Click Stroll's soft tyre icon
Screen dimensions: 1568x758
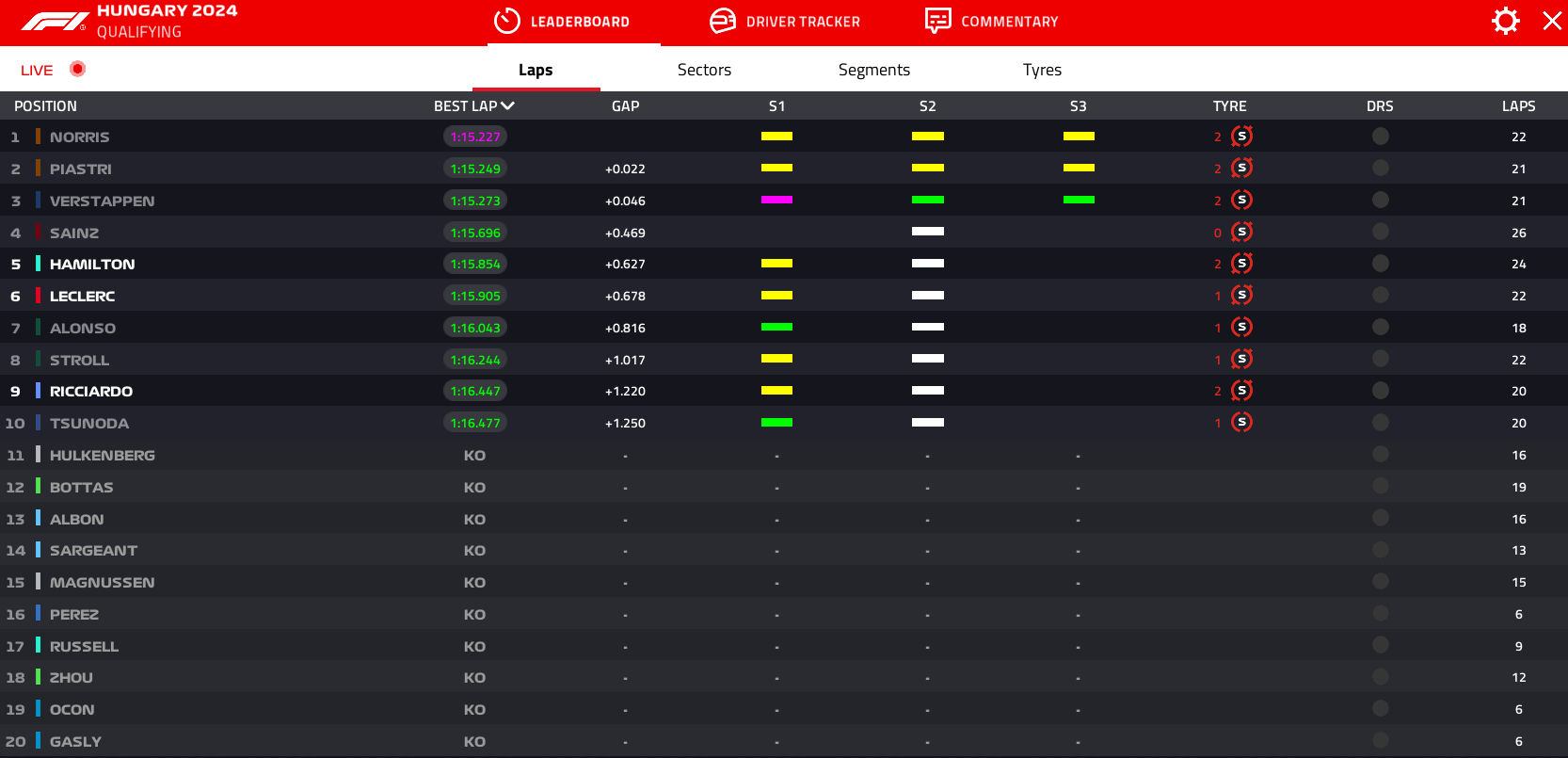1242,359
